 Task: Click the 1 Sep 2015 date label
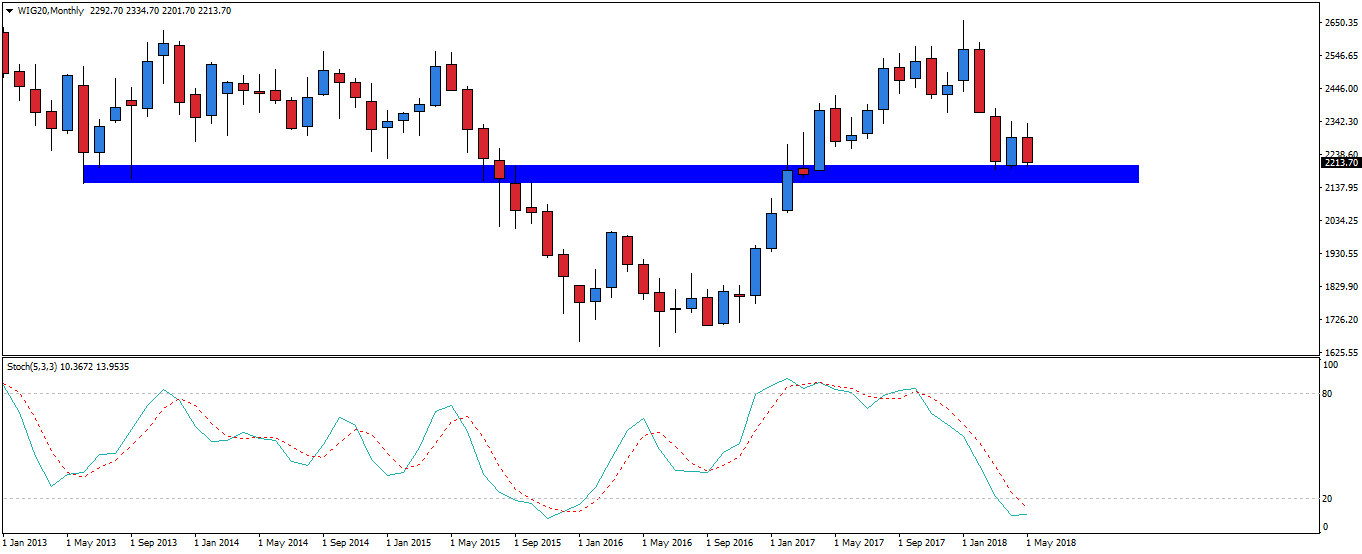(x=538, y=543)
